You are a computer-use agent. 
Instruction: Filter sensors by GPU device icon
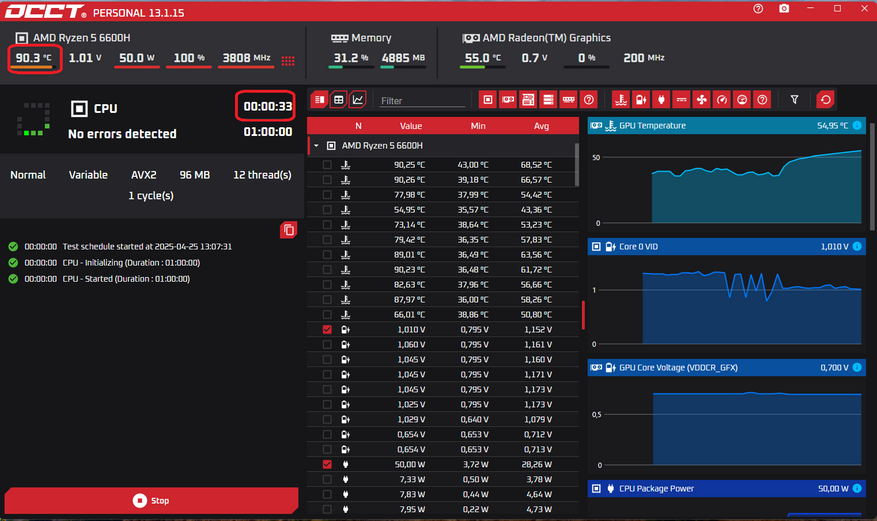(x=508, y=100)
